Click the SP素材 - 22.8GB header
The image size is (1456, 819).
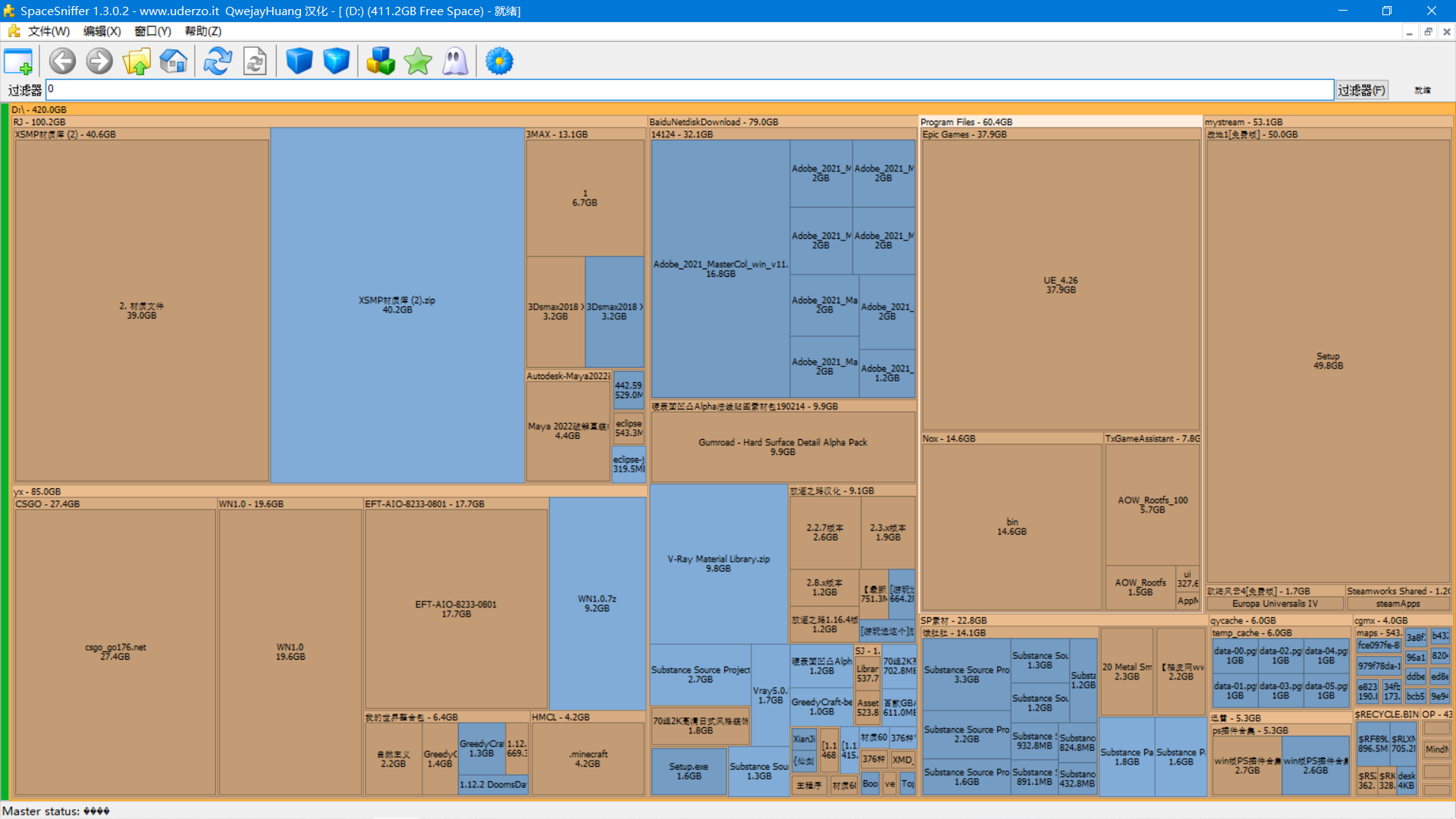[x=1063, y=620]
